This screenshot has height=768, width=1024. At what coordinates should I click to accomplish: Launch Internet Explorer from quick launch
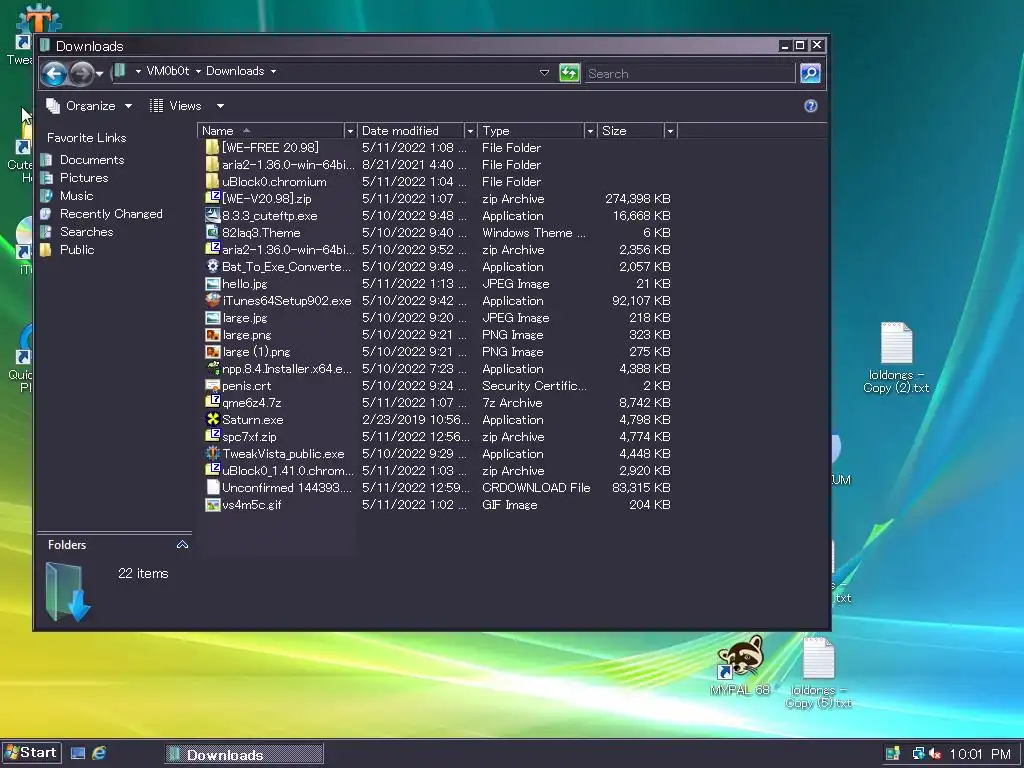point(99,753)
